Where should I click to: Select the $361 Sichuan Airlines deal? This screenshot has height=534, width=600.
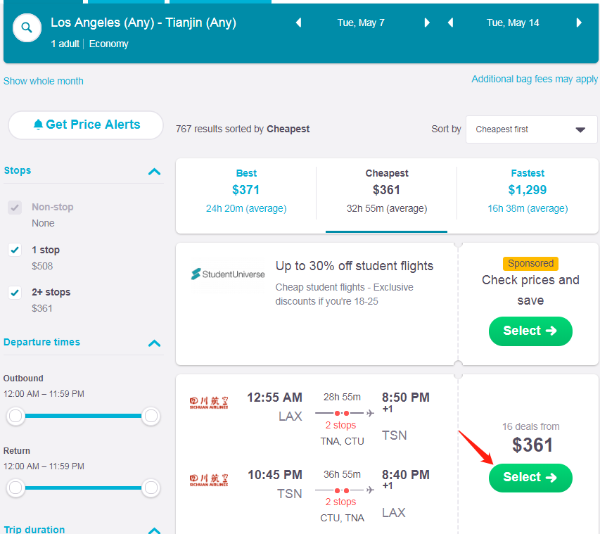point(530,477)
